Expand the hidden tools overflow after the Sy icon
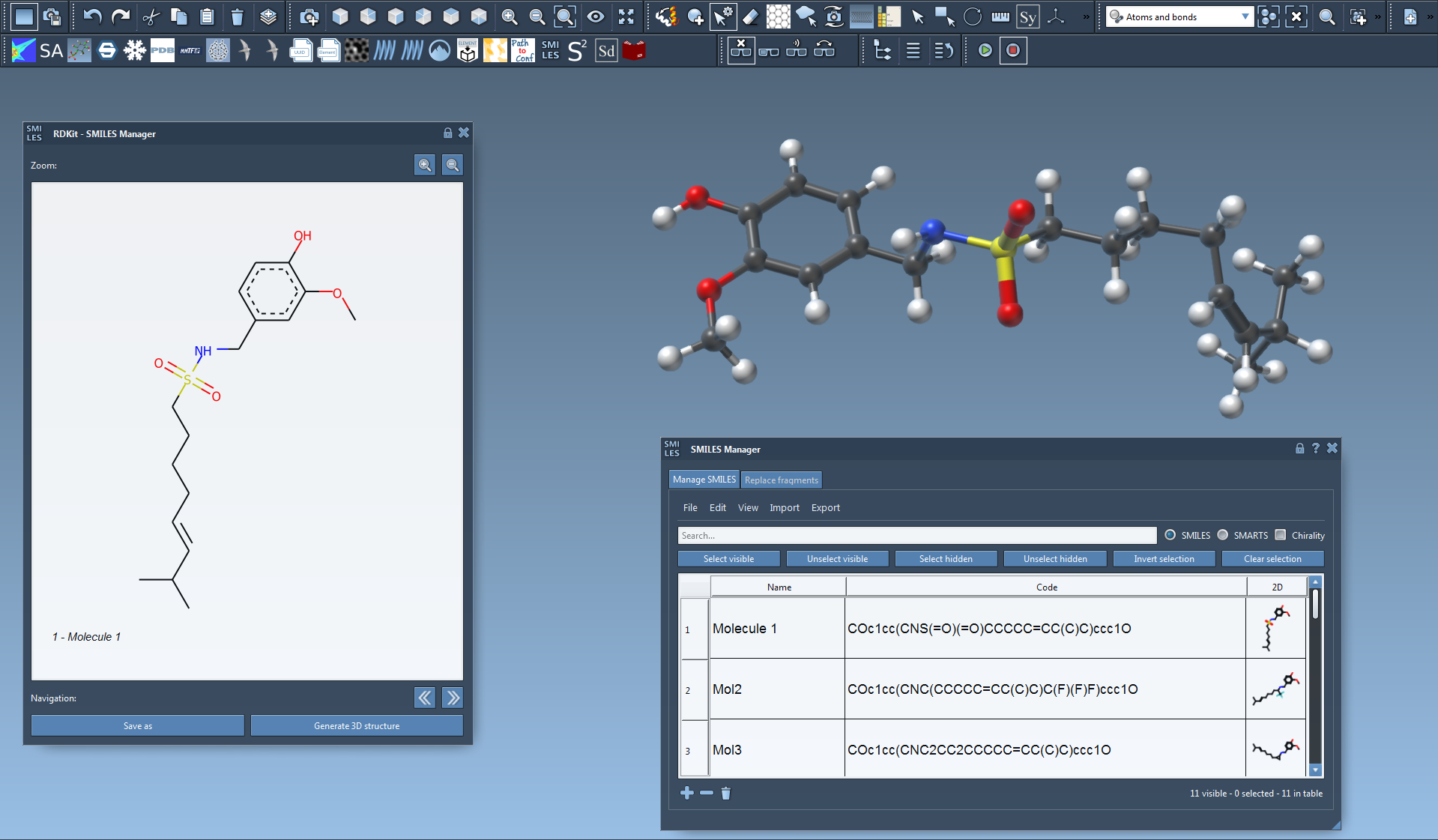1438x840 pixels. click(1086, 16)
